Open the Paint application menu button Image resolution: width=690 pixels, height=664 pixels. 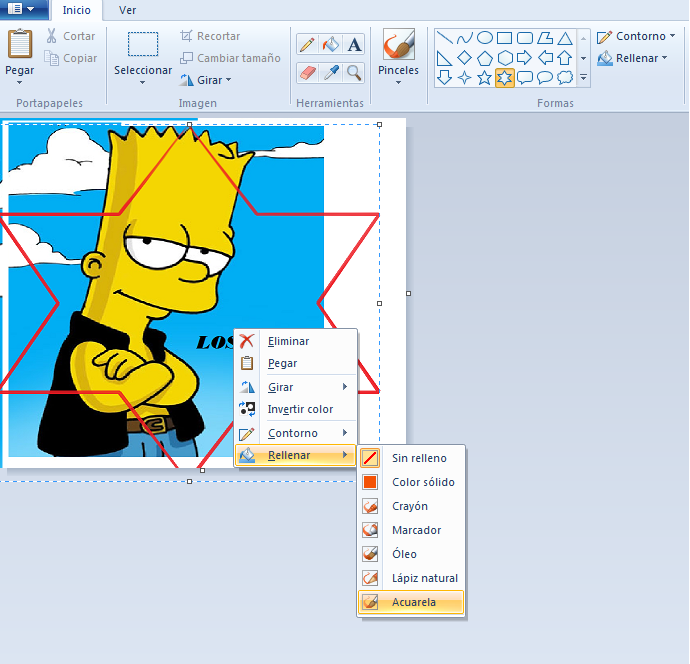point(22,9)
